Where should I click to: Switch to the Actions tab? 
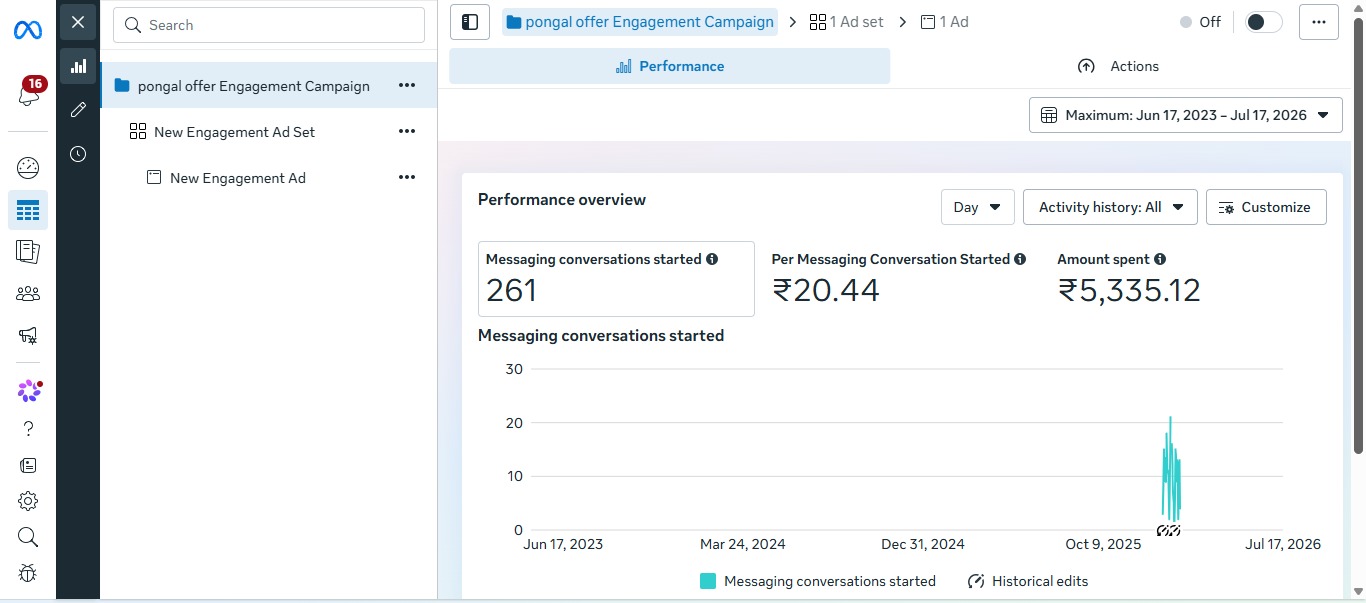[1119, 66]
